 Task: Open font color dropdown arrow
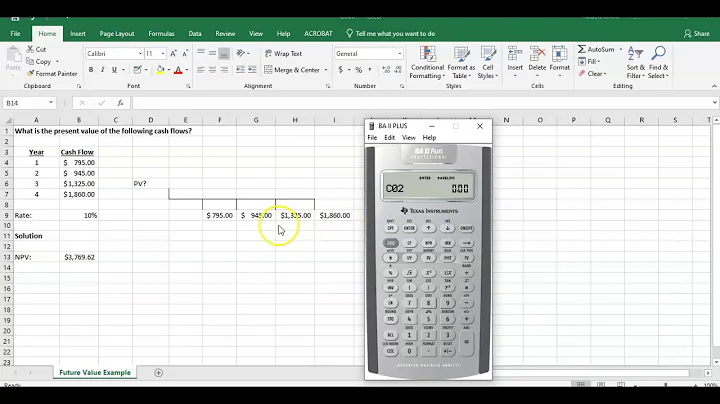[x=187, y=70]
